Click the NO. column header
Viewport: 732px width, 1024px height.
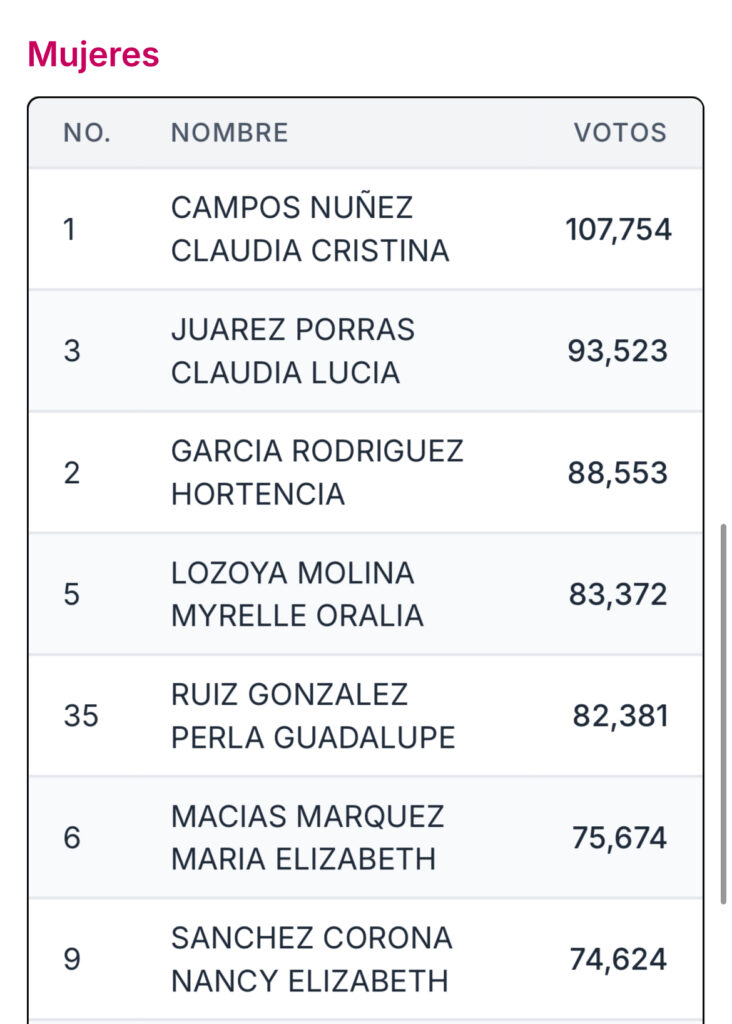click(x=87, y=133)
